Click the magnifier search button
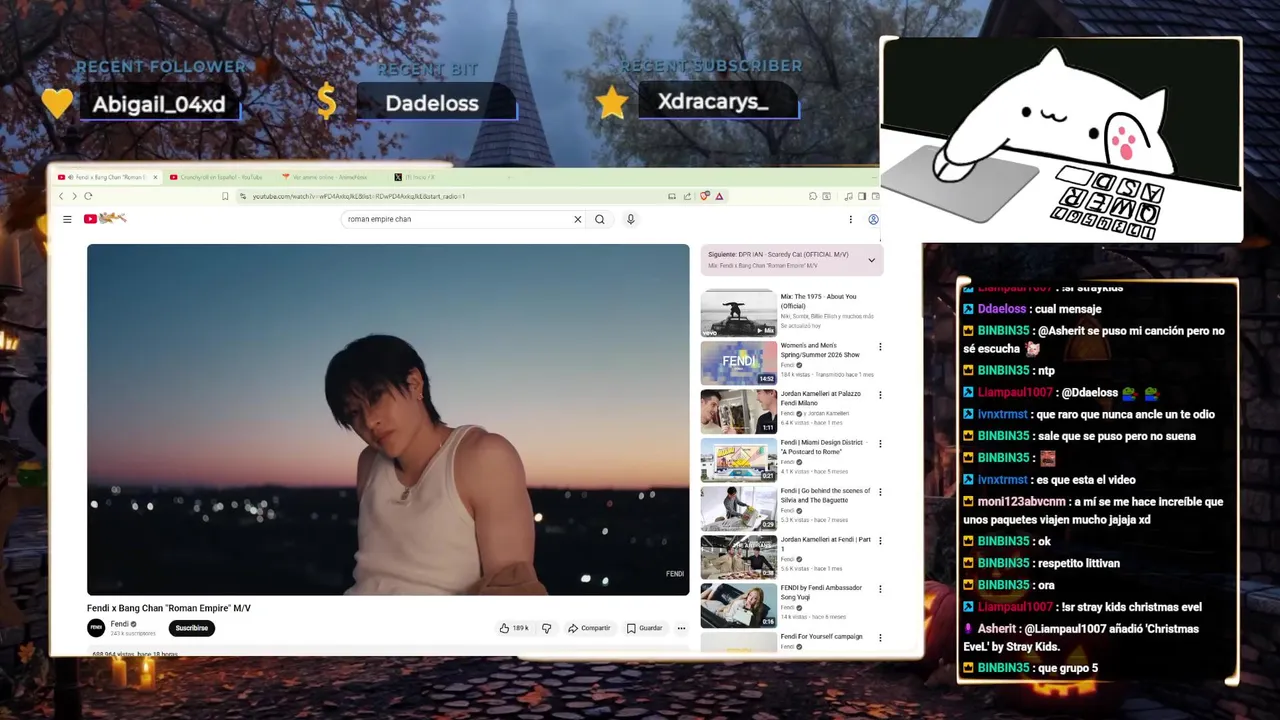Image resolution: width=1280 pixels, height=720 pixels. coord(600,219)
